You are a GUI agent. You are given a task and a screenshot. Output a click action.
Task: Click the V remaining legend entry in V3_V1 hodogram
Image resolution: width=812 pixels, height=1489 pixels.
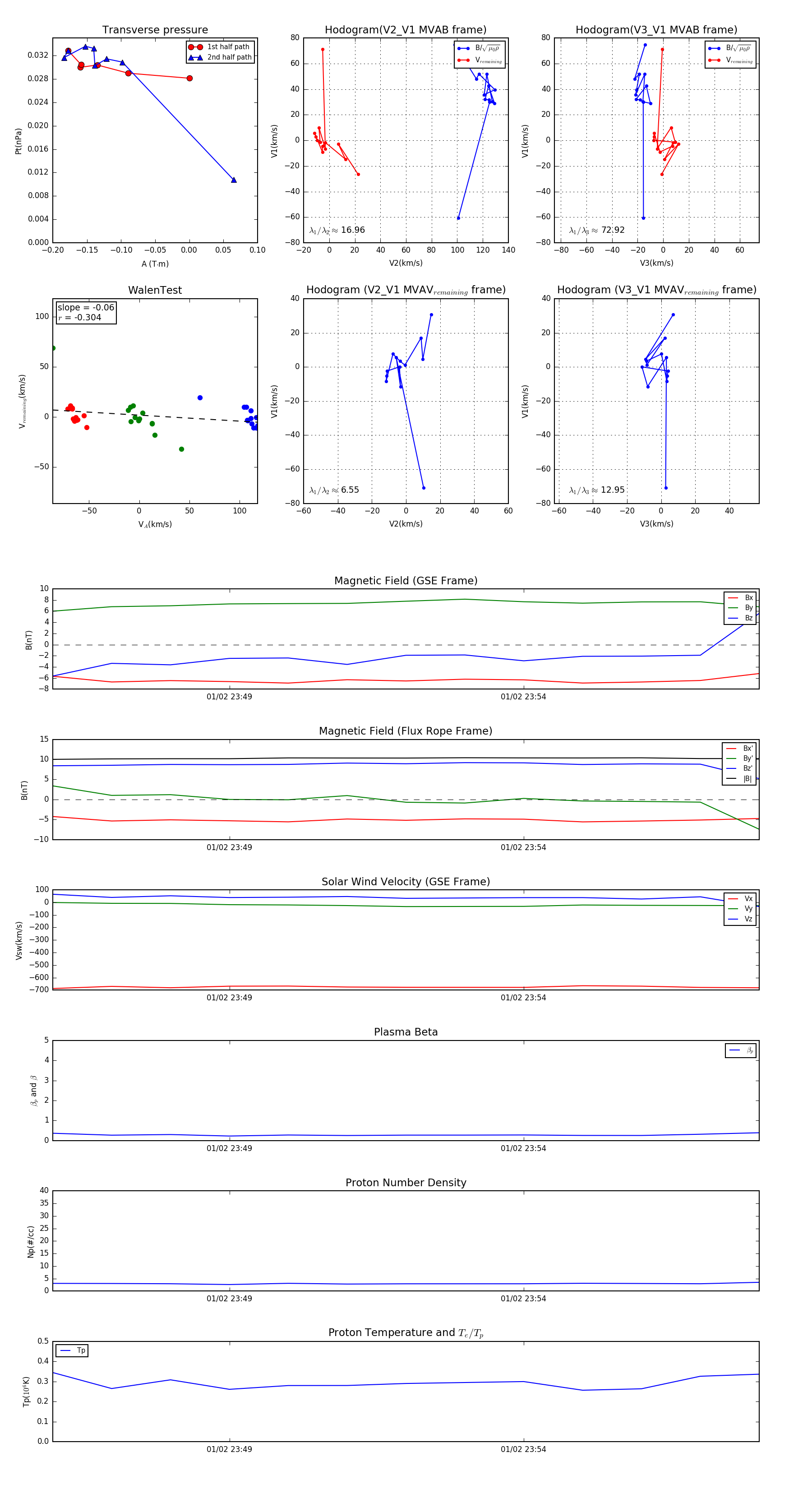coord(730,60)
